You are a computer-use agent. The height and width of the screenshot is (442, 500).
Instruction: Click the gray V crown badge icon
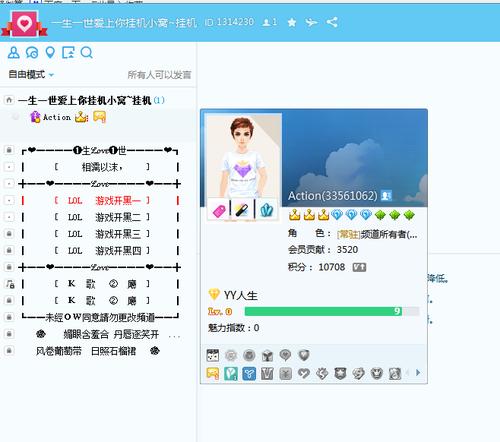267,374
